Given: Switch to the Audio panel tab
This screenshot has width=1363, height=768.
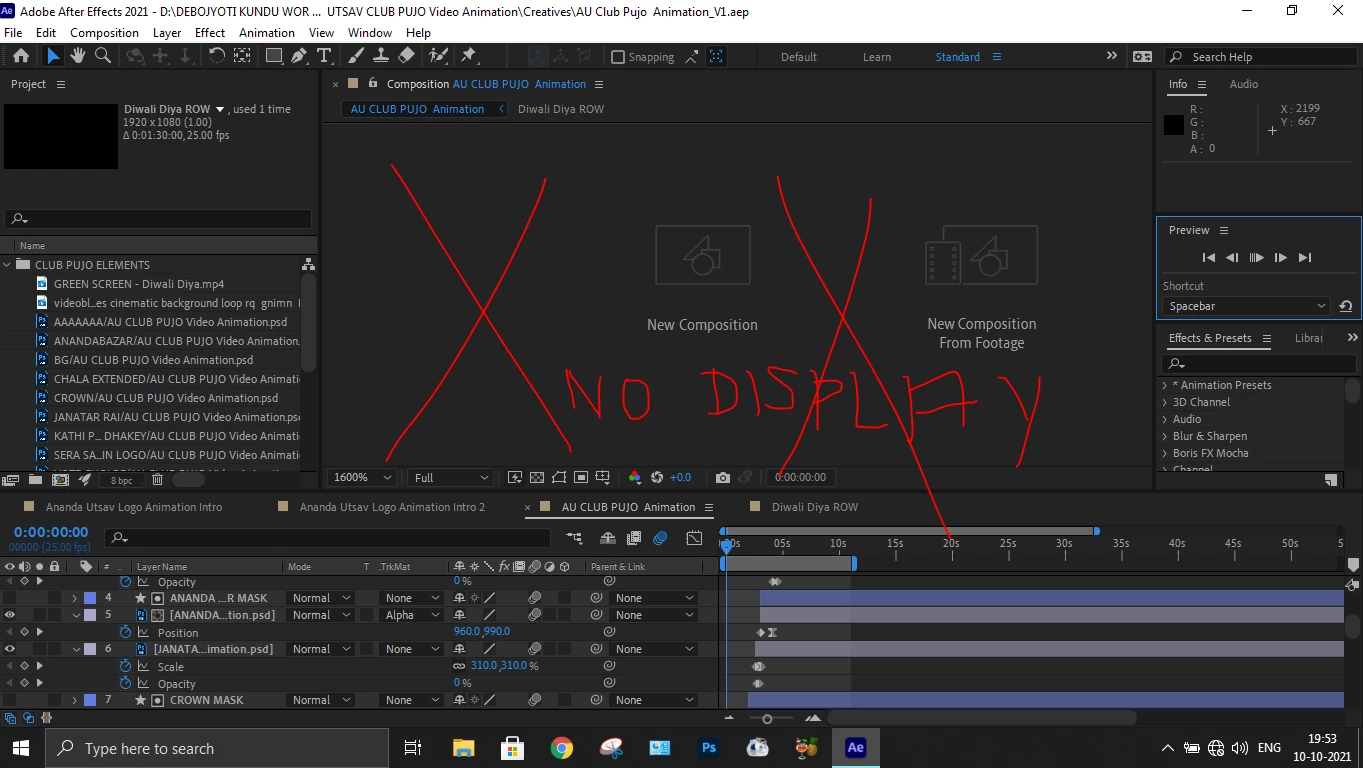Looking at the screenshot, I should coord(1244,84).
